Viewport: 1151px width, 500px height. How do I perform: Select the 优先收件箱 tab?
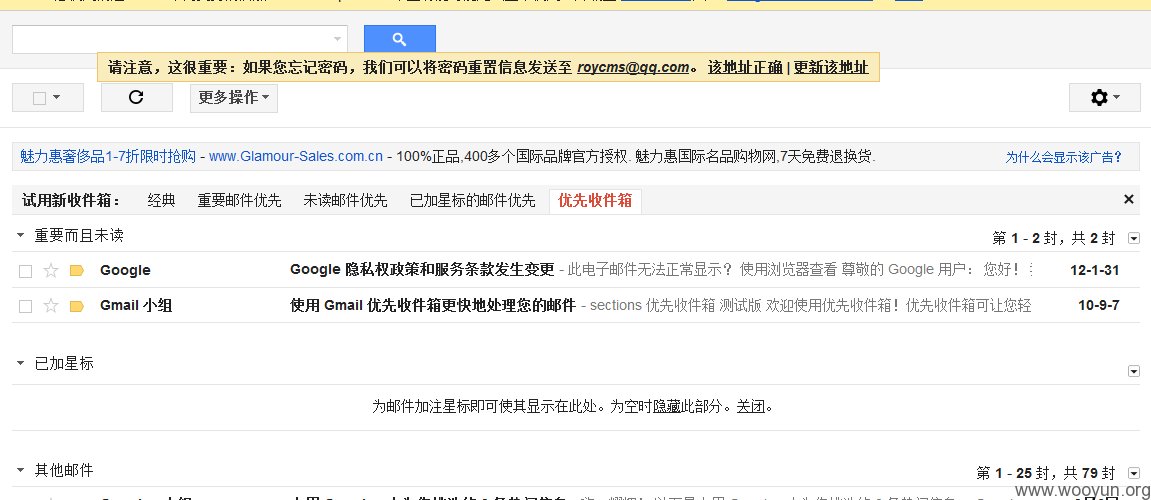pyautogui.click(x=595, y=200)
